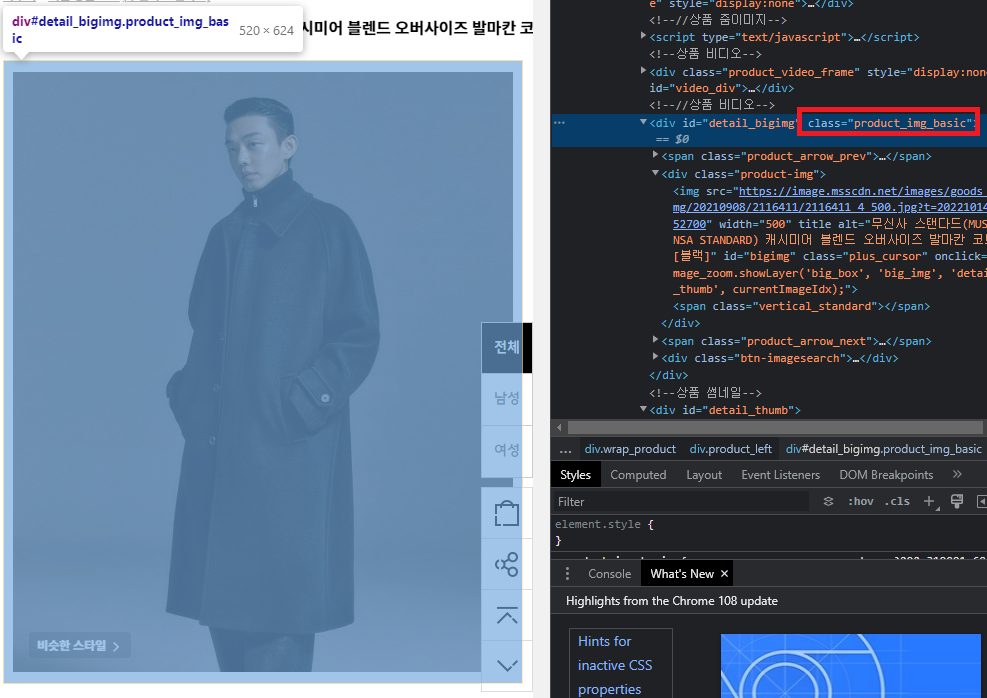Open the drawer three-dot menu beside Console
This screenshot has width=987, height=698.
pyautogui.click(x=567, y=573)
